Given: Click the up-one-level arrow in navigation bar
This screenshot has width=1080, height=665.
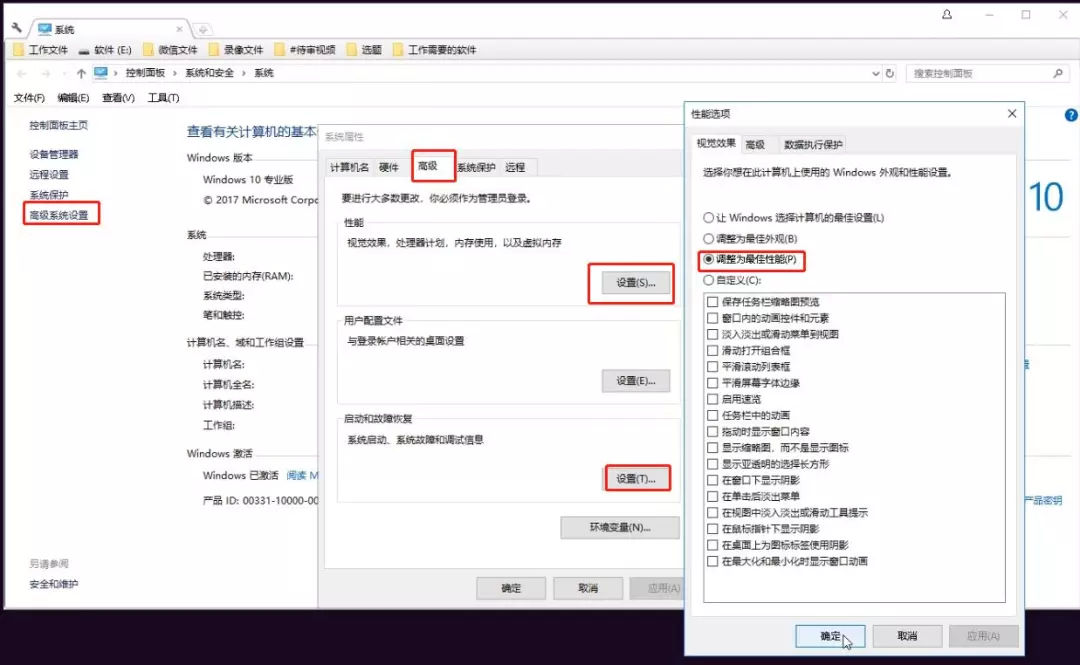Looking at the screenshot, I should pos(80,72).
